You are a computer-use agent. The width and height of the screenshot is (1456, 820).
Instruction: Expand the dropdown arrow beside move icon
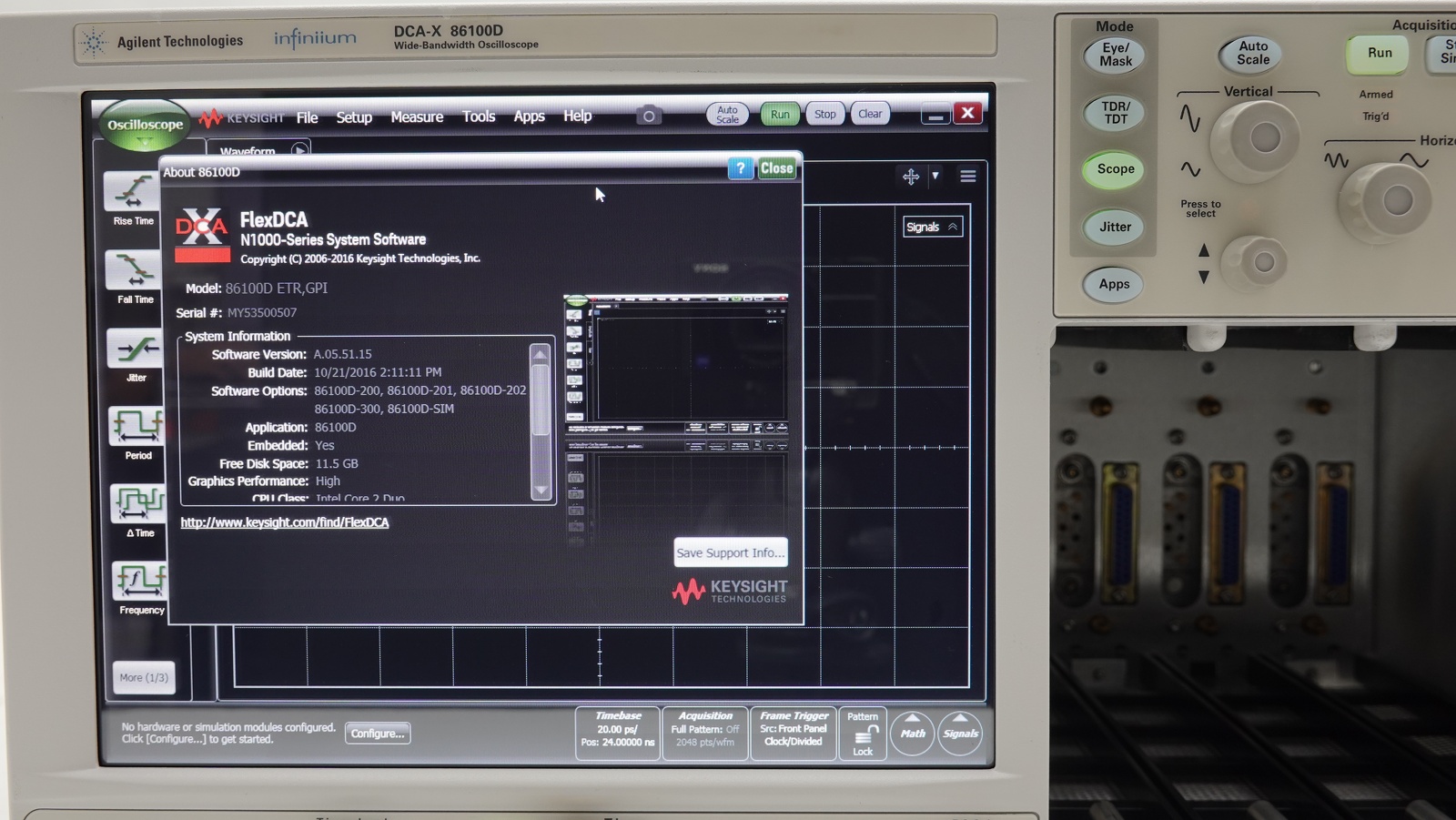[x=935, y=176]
